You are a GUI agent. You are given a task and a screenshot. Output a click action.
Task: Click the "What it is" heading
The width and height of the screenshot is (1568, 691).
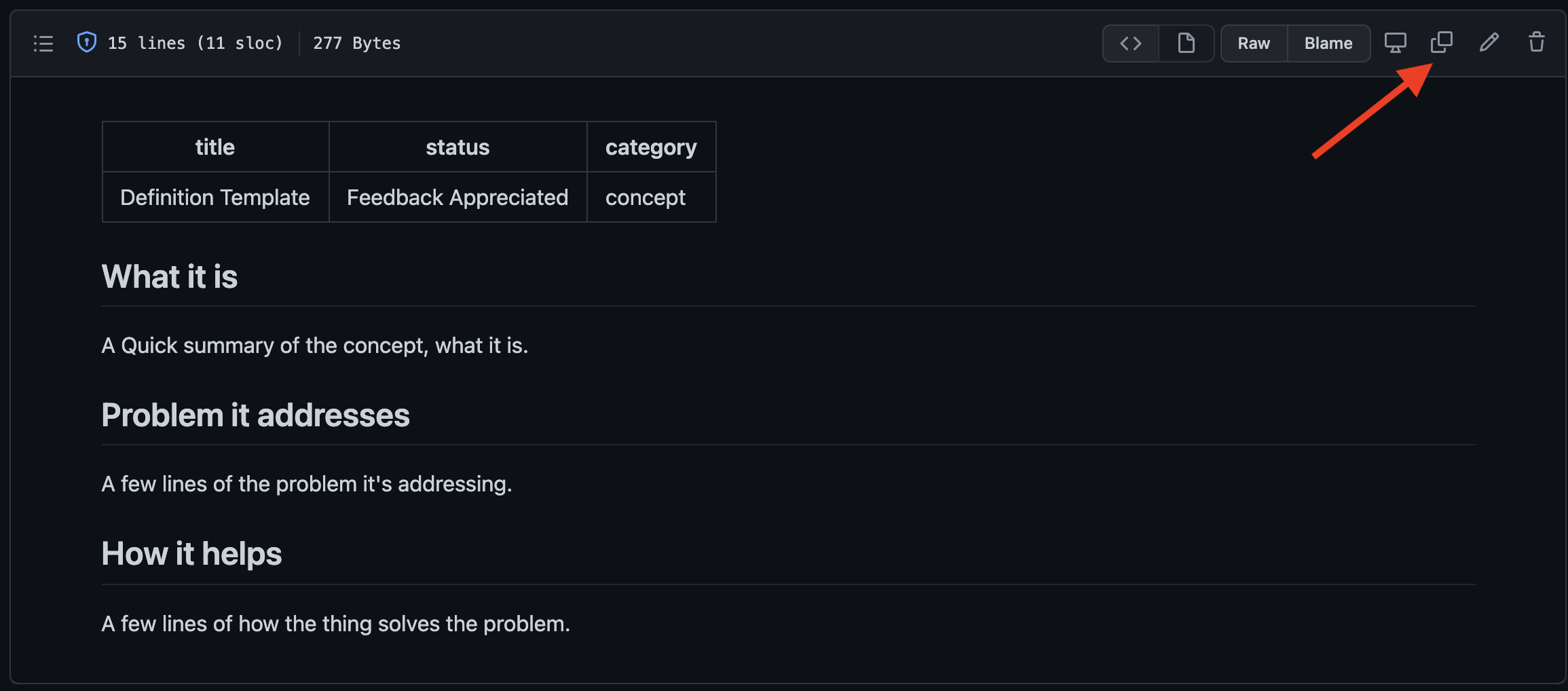[170, 277]
